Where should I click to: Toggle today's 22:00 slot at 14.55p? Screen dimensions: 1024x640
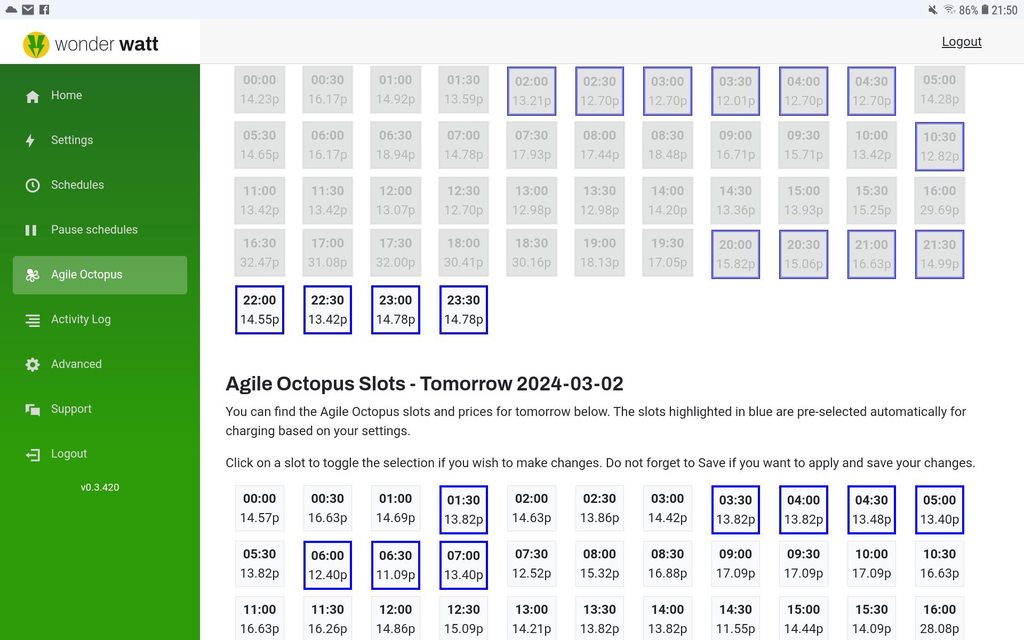(x=259, y=310)
